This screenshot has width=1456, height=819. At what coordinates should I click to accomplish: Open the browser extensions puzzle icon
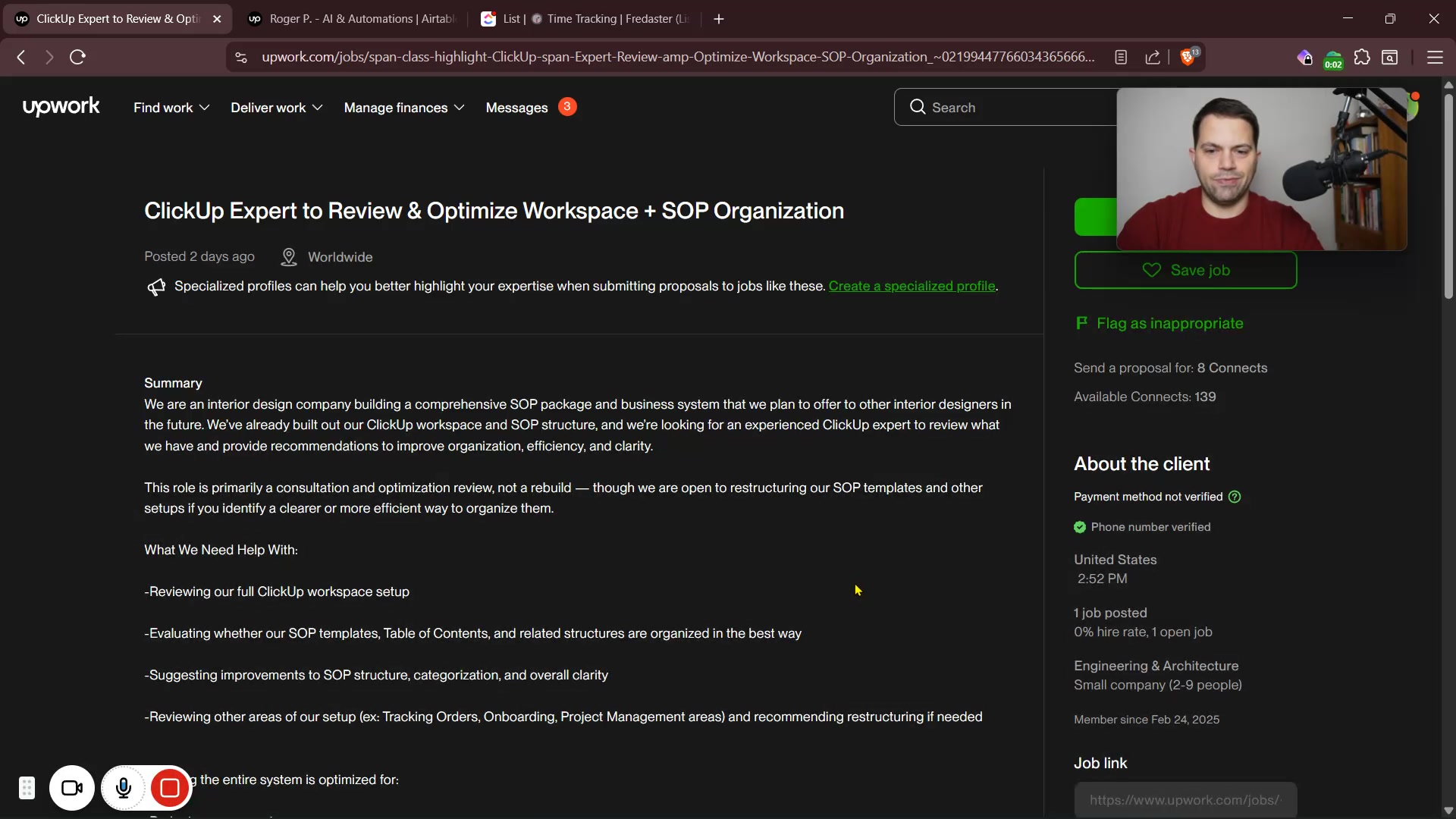point(1362,58)
